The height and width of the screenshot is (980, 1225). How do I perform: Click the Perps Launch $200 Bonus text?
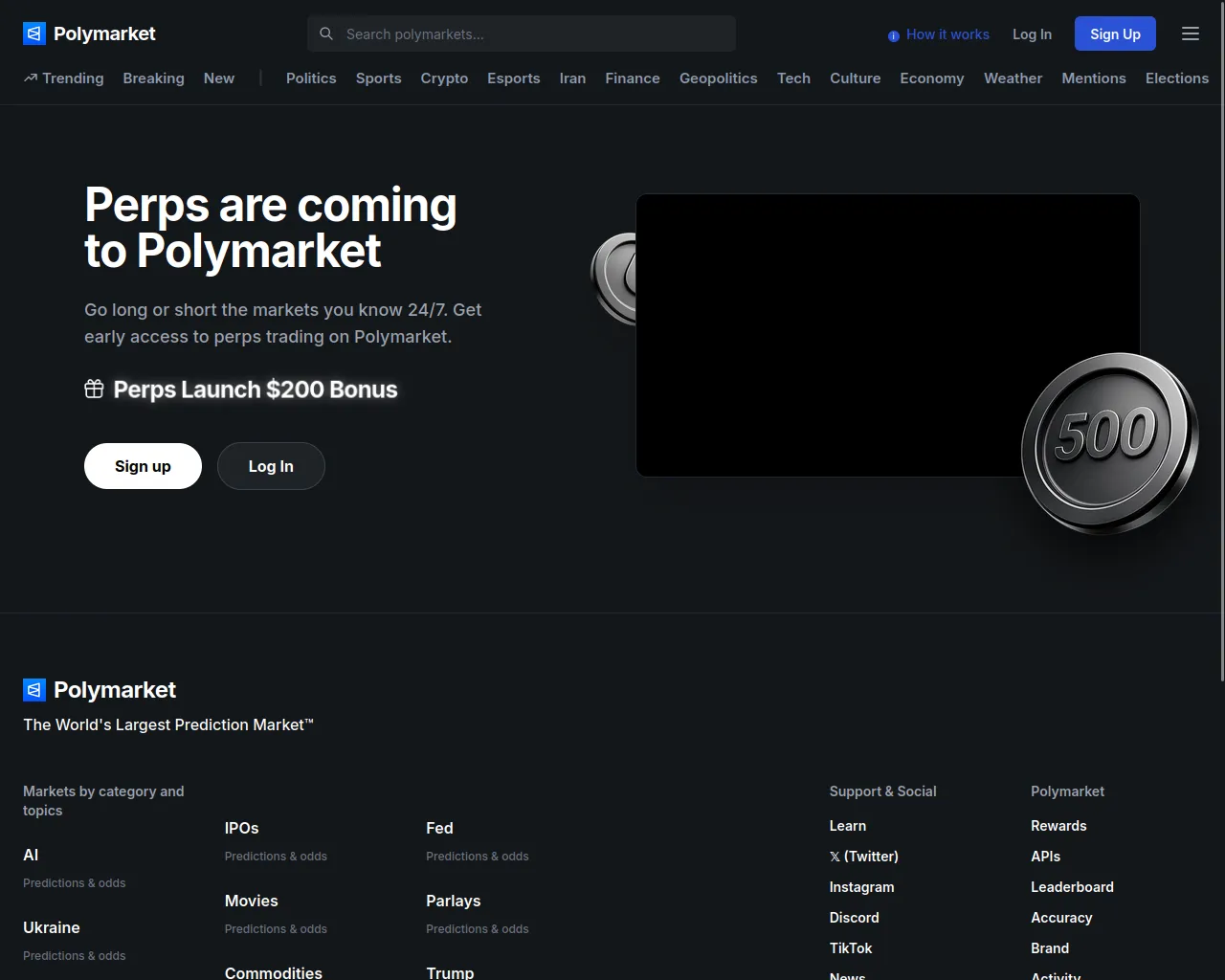click(x=256, y=390)
